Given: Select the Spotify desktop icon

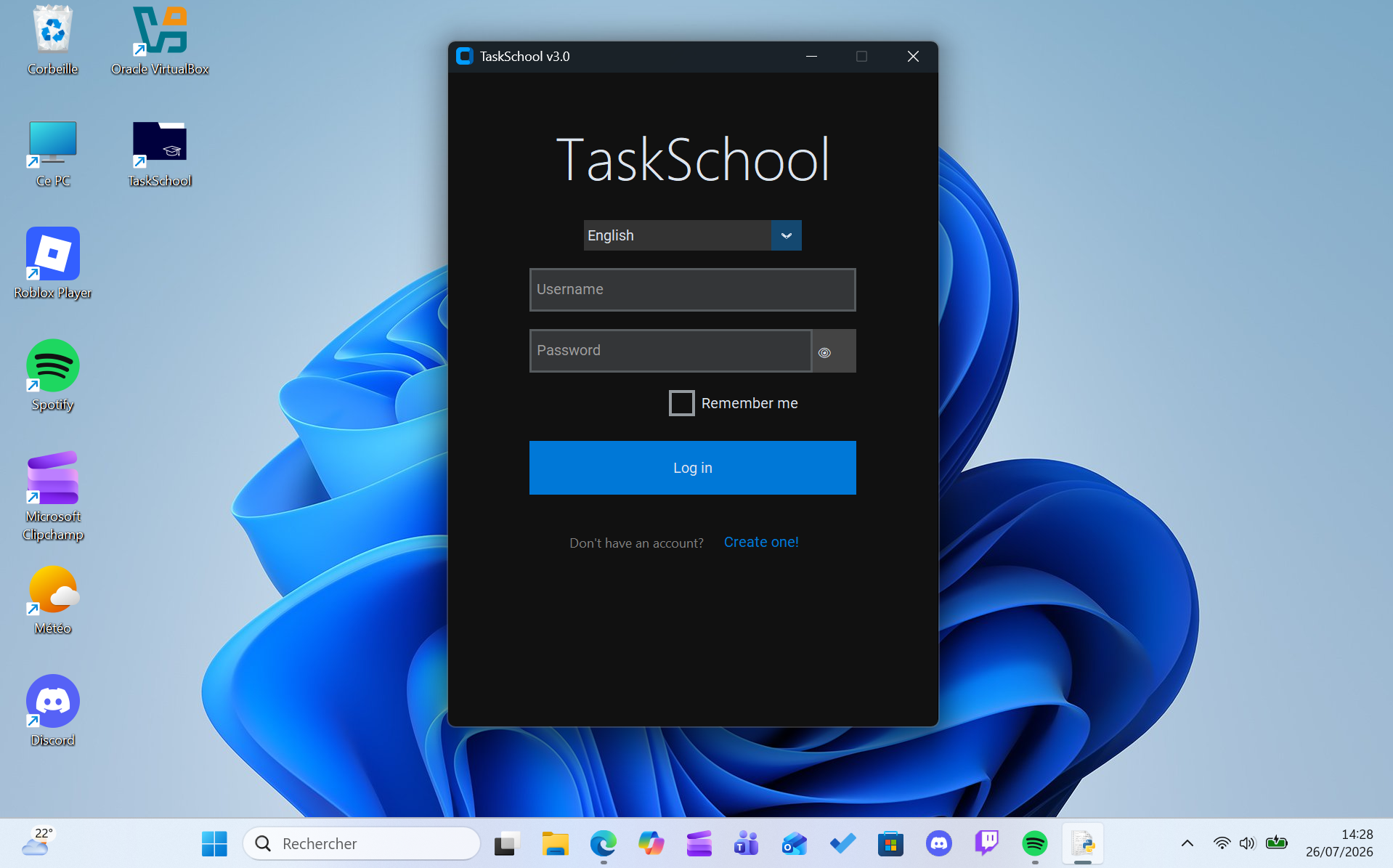Looking at the screenshot, I should [x=52, y=376].
